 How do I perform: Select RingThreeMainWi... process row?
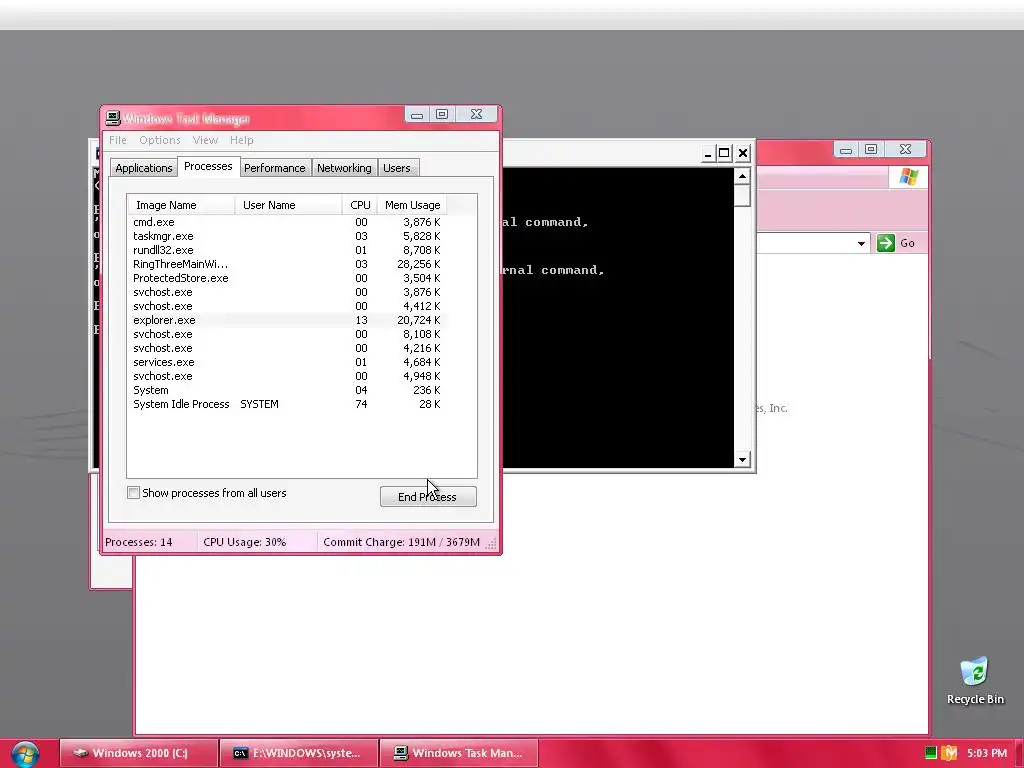click(287, 264)
